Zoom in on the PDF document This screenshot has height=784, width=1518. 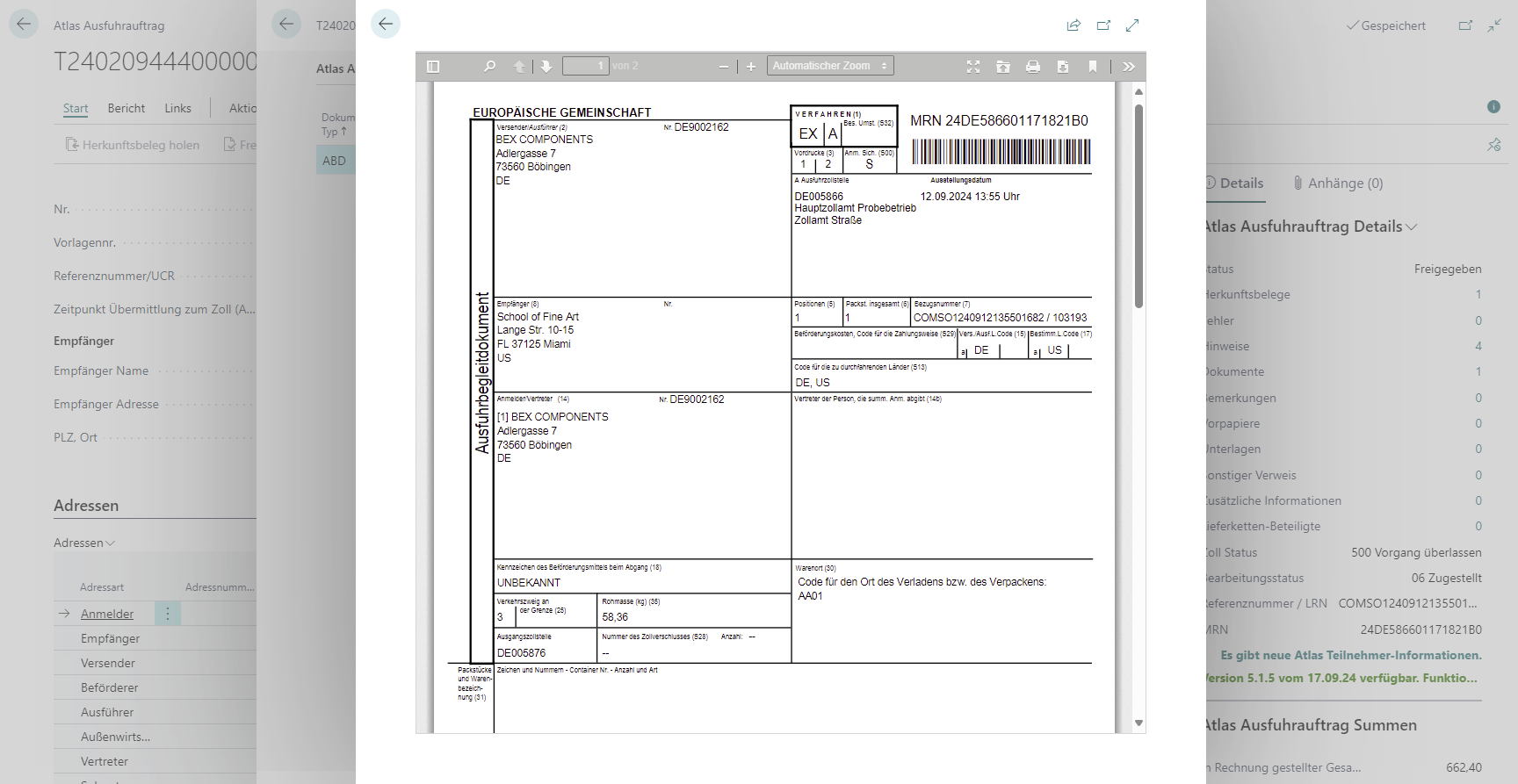(751, 66)
